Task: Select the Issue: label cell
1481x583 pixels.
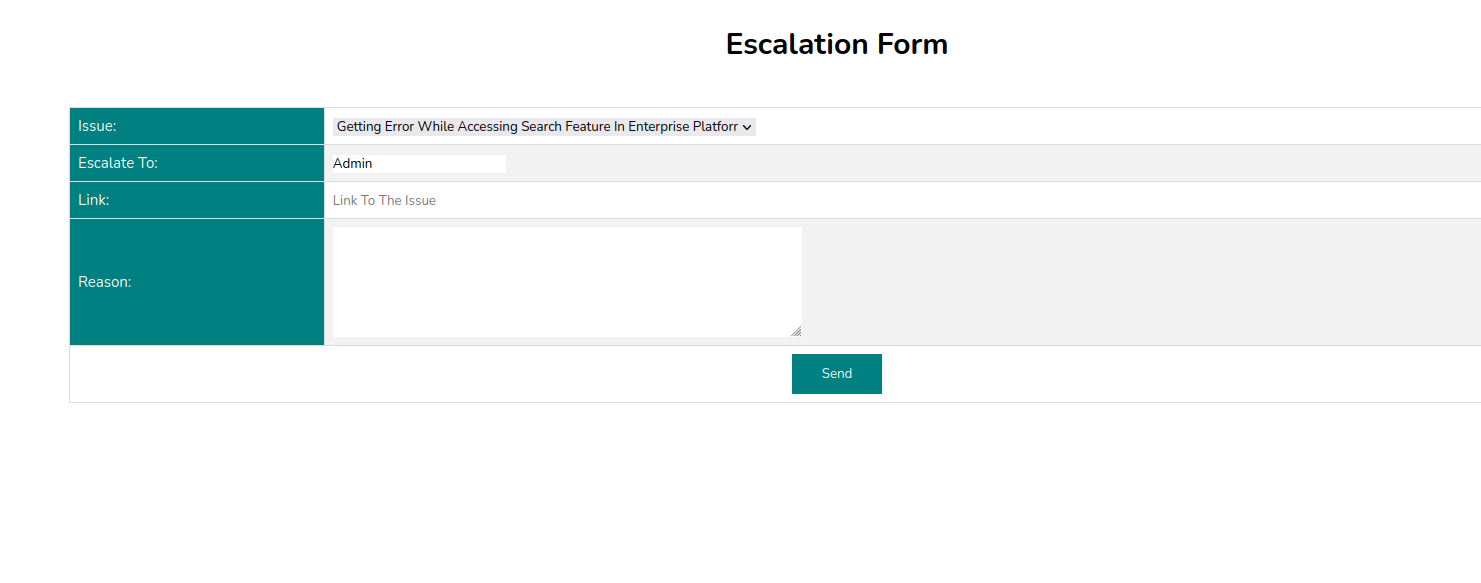Action: [197, 126]
